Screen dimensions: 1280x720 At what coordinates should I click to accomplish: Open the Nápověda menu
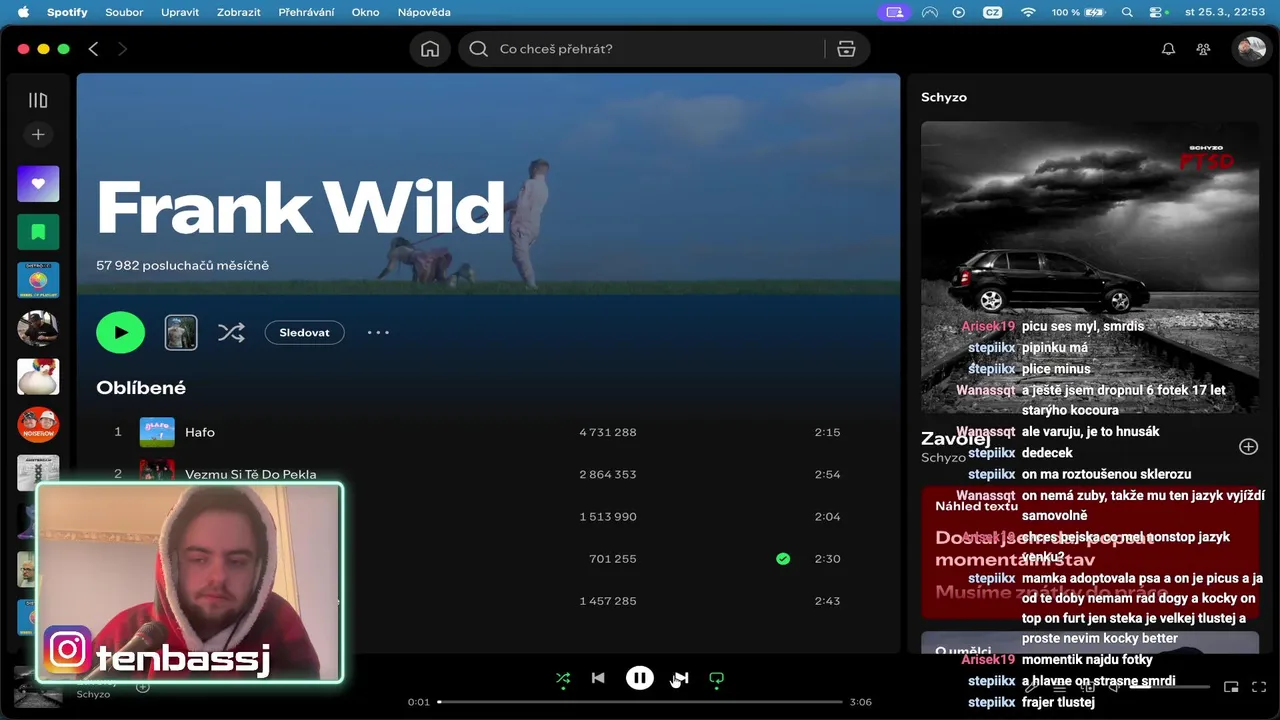424,12
